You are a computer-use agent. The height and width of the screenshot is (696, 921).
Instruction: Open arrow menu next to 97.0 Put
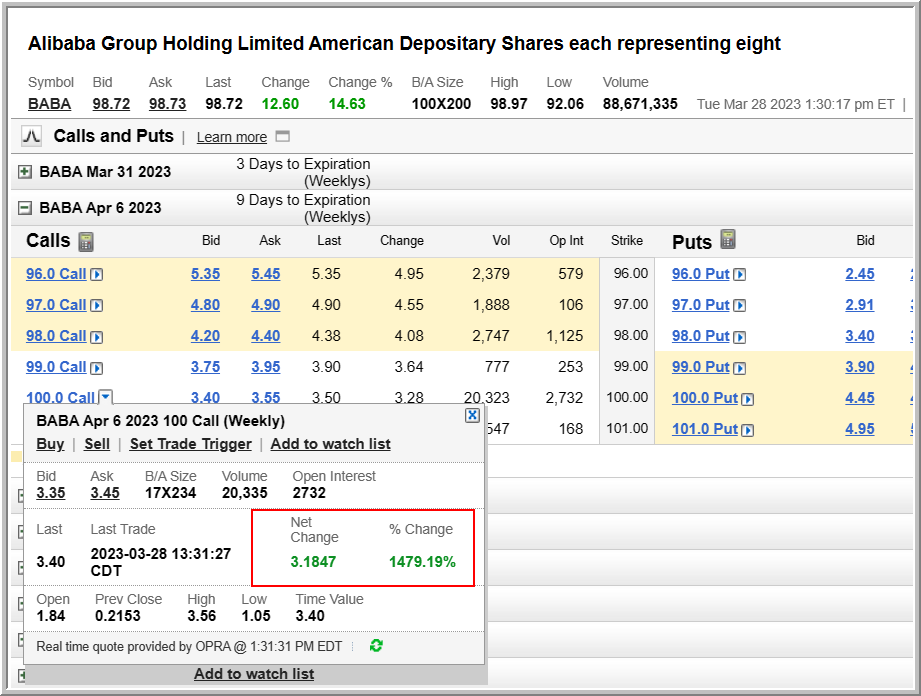(740, 305)
